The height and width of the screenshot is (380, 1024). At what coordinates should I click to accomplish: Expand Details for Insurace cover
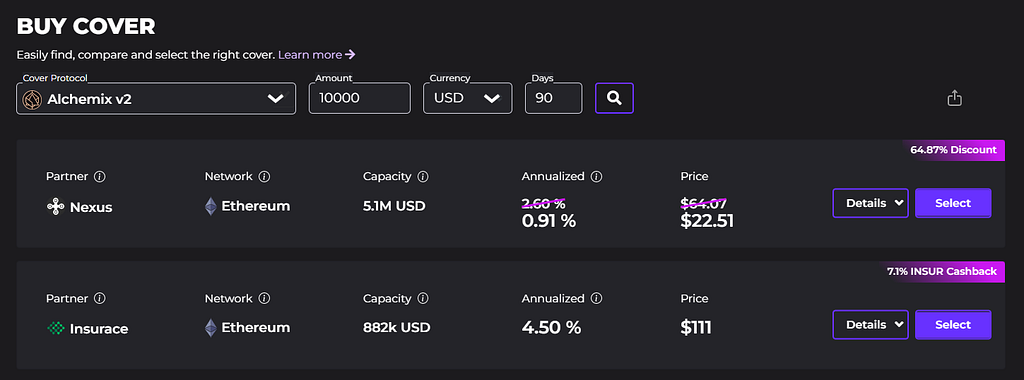(871, 325)
